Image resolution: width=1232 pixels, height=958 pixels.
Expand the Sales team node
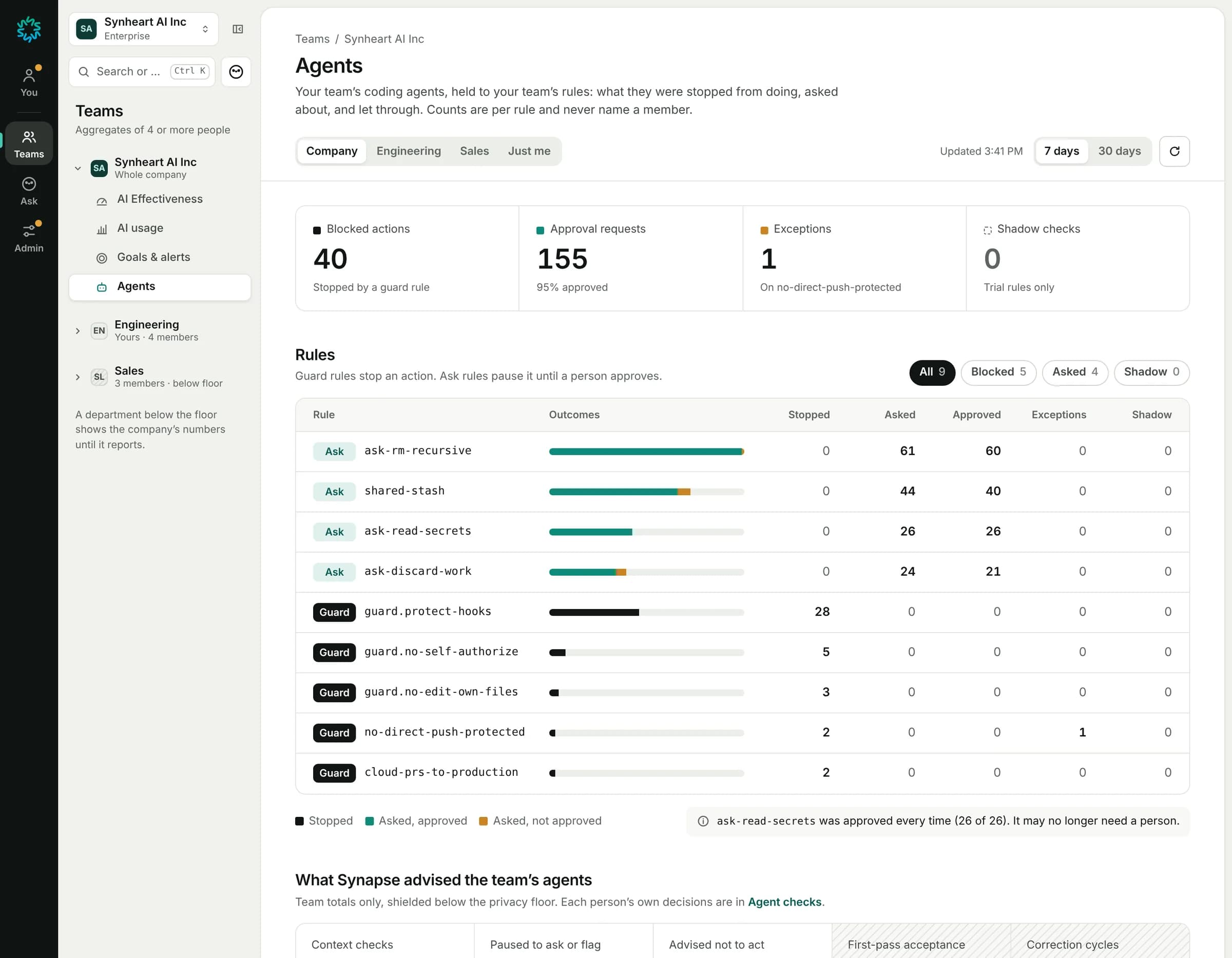pos(78,377)
